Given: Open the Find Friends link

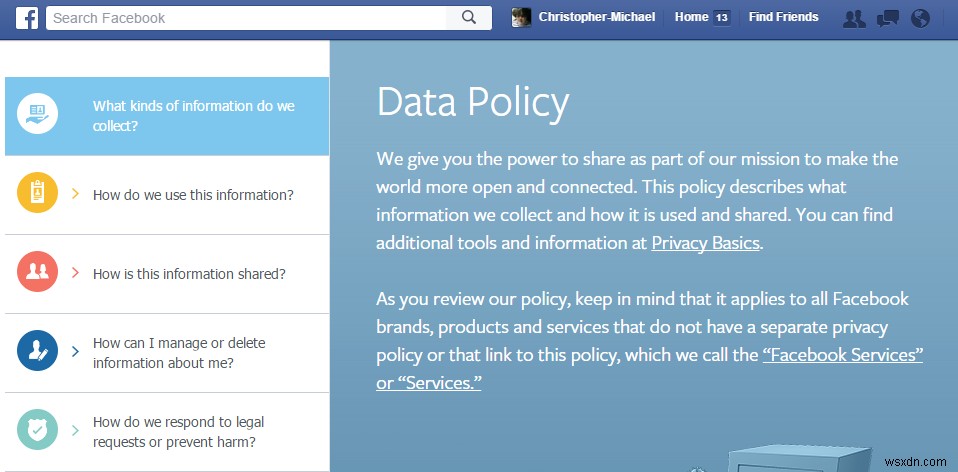Looking at the screenshot, I should pos(783,17).
